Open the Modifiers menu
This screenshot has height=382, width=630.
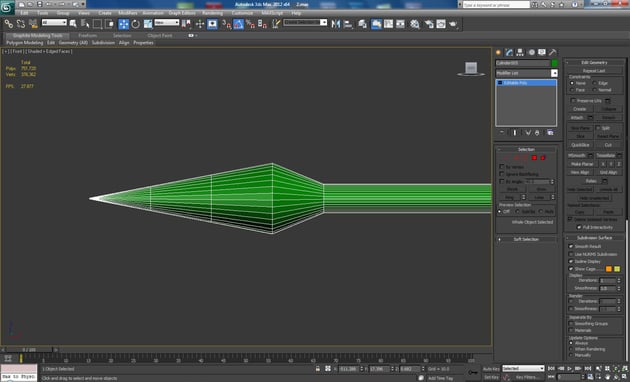[x=128, y=13]
